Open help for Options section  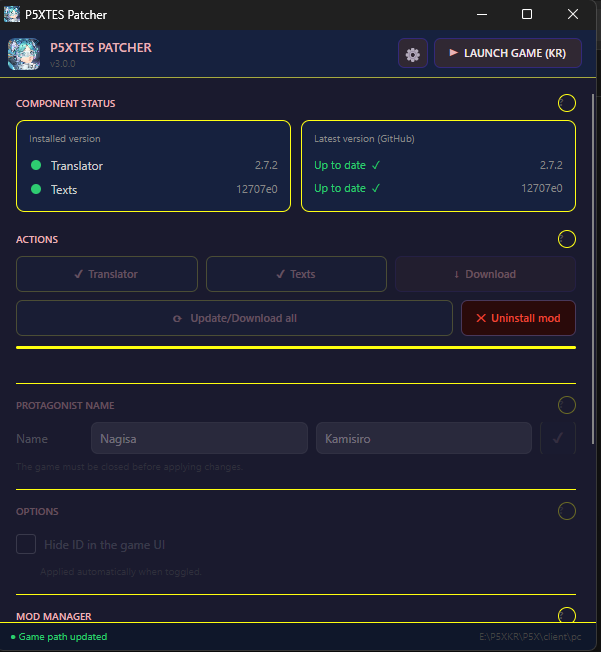[566, 511]
